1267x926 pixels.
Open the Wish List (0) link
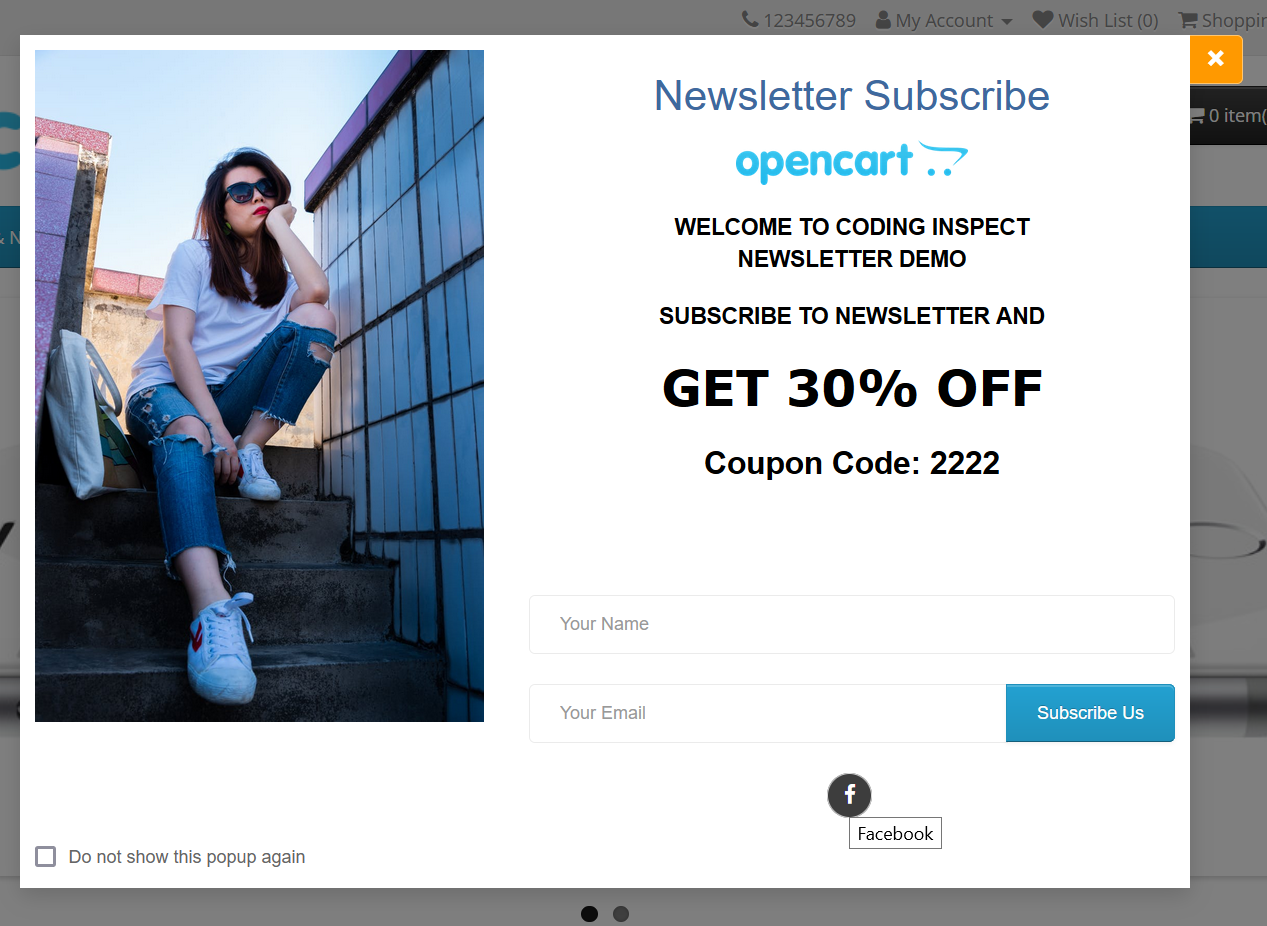[1095, 20]
